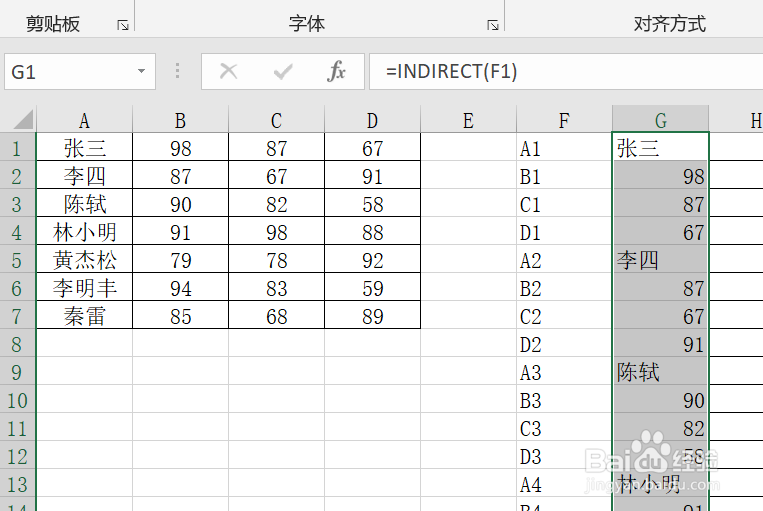Click cell C5 with value 78
Screen dimensions: 763x511
[x=276, y=259]
